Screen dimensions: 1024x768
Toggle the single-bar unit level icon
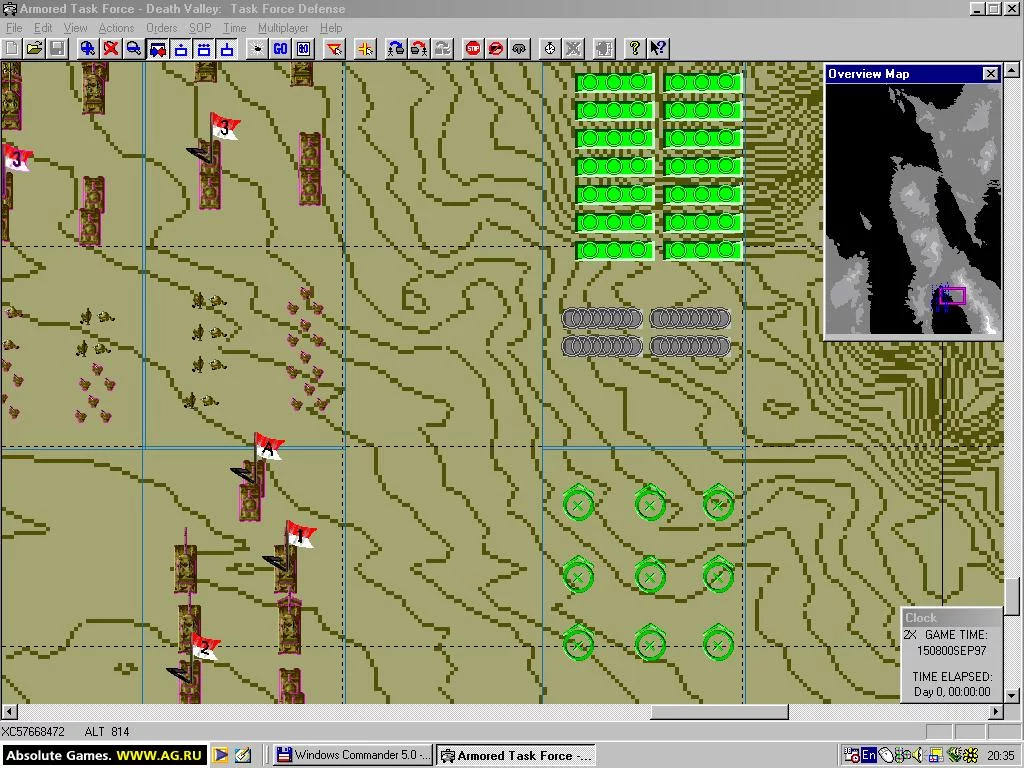(227, 48)
